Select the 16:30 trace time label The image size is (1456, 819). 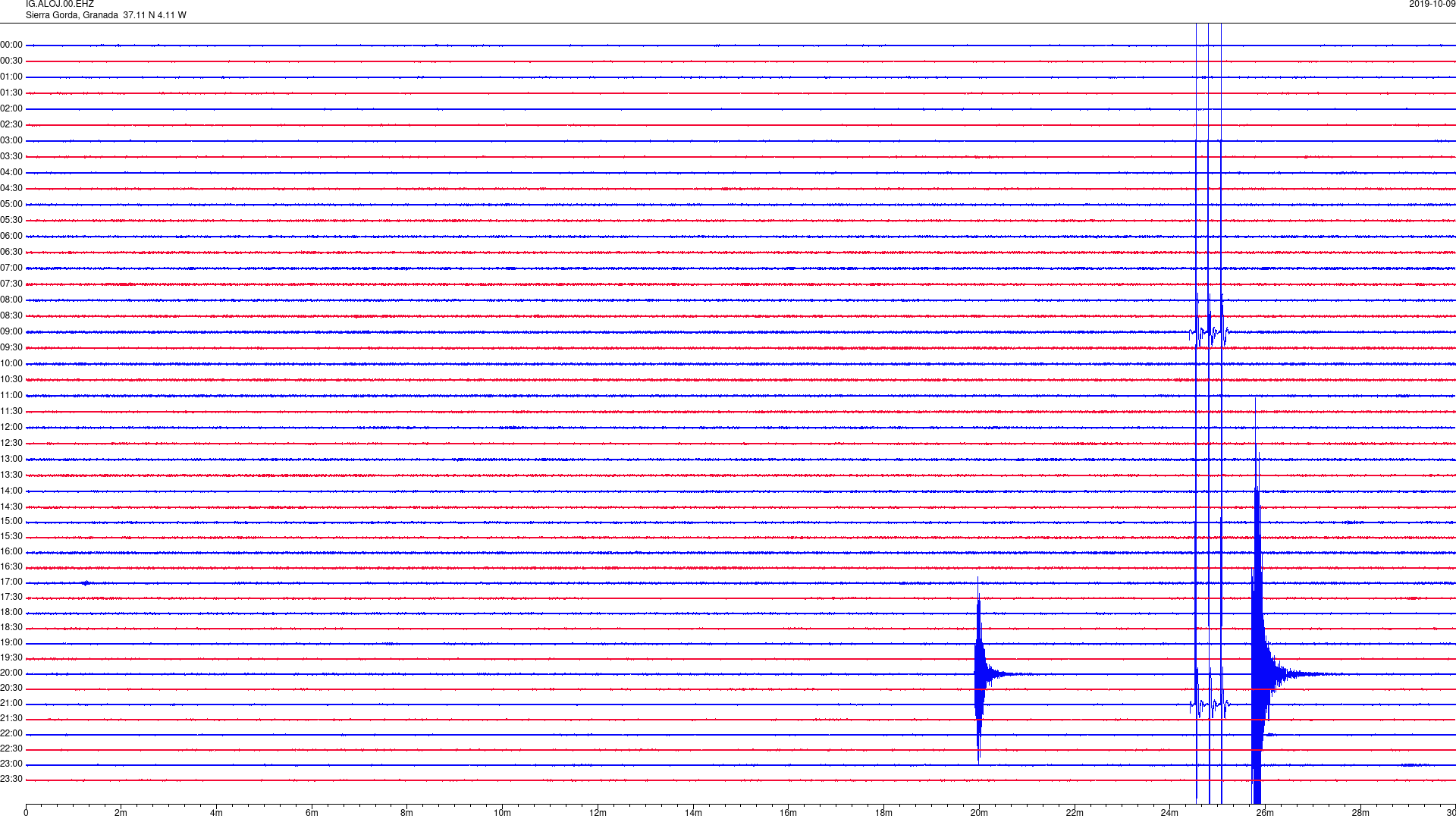click(x=11, y=566)
